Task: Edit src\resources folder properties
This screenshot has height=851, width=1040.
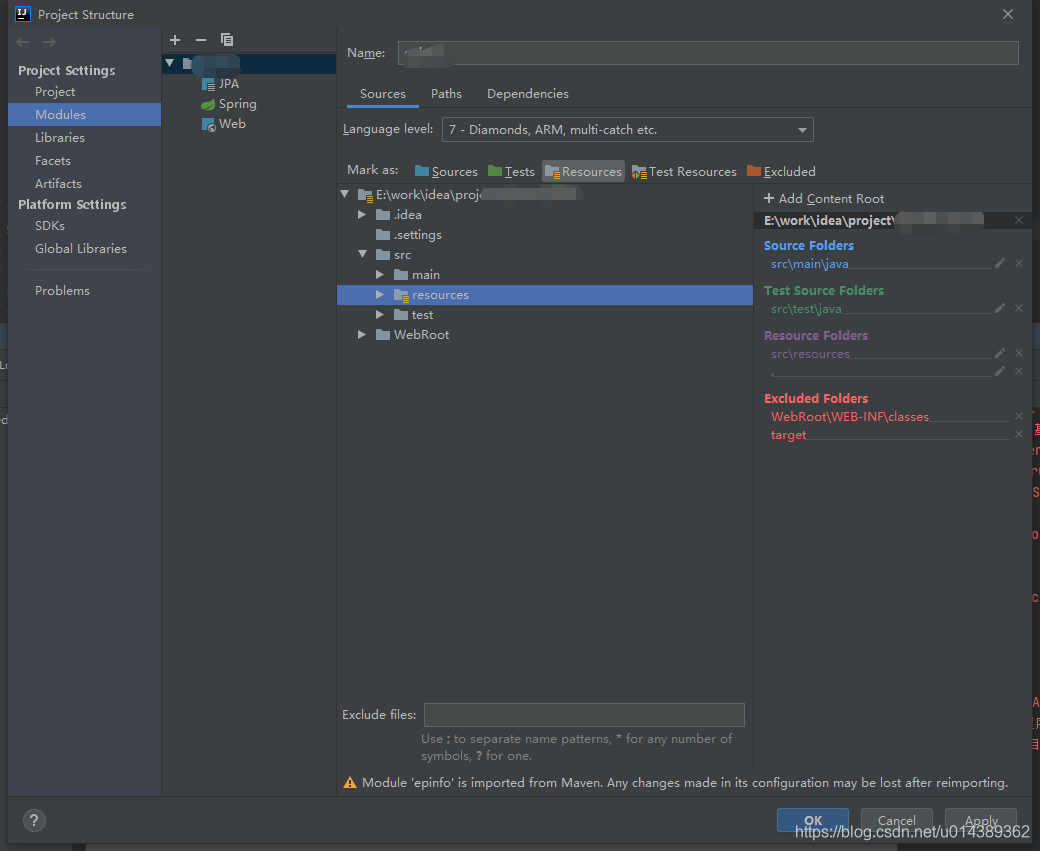Action: (x=1000, y=354)
